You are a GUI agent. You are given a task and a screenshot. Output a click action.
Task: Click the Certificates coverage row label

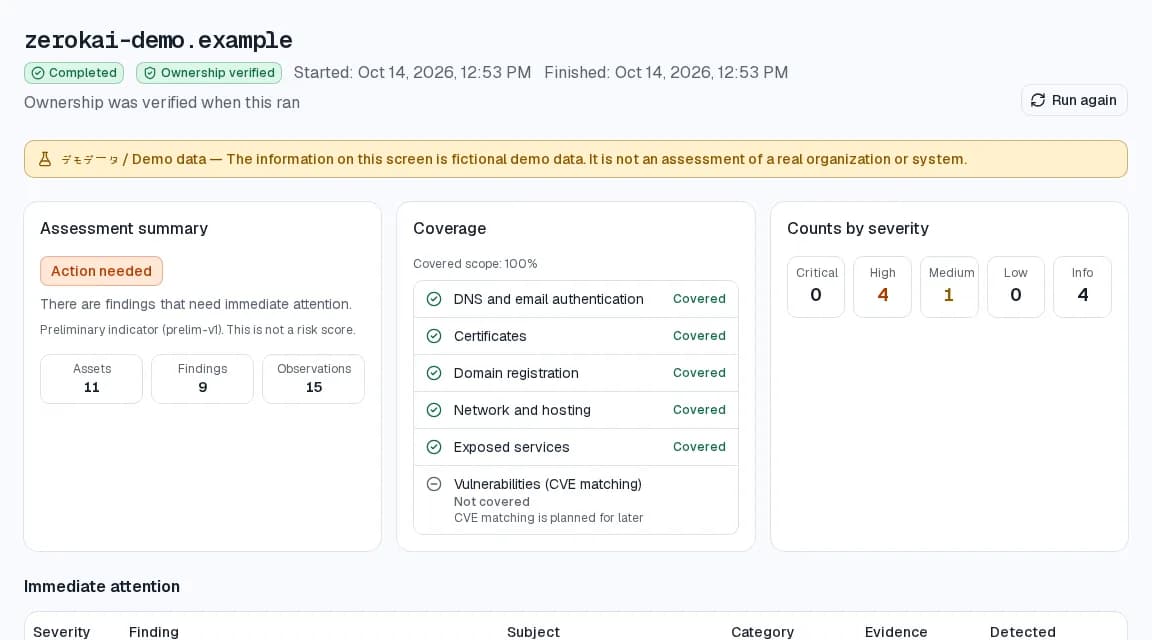490,336
